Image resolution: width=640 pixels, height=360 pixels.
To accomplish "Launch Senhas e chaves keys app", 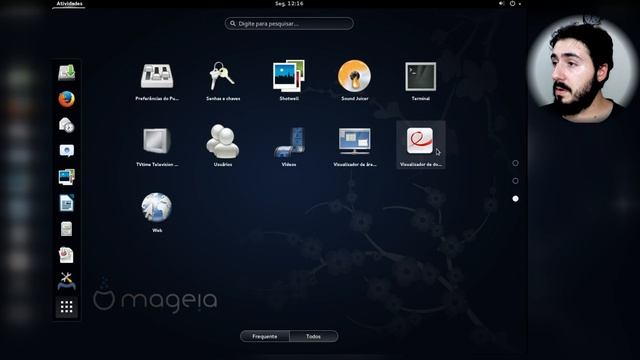I will (223, 81).
